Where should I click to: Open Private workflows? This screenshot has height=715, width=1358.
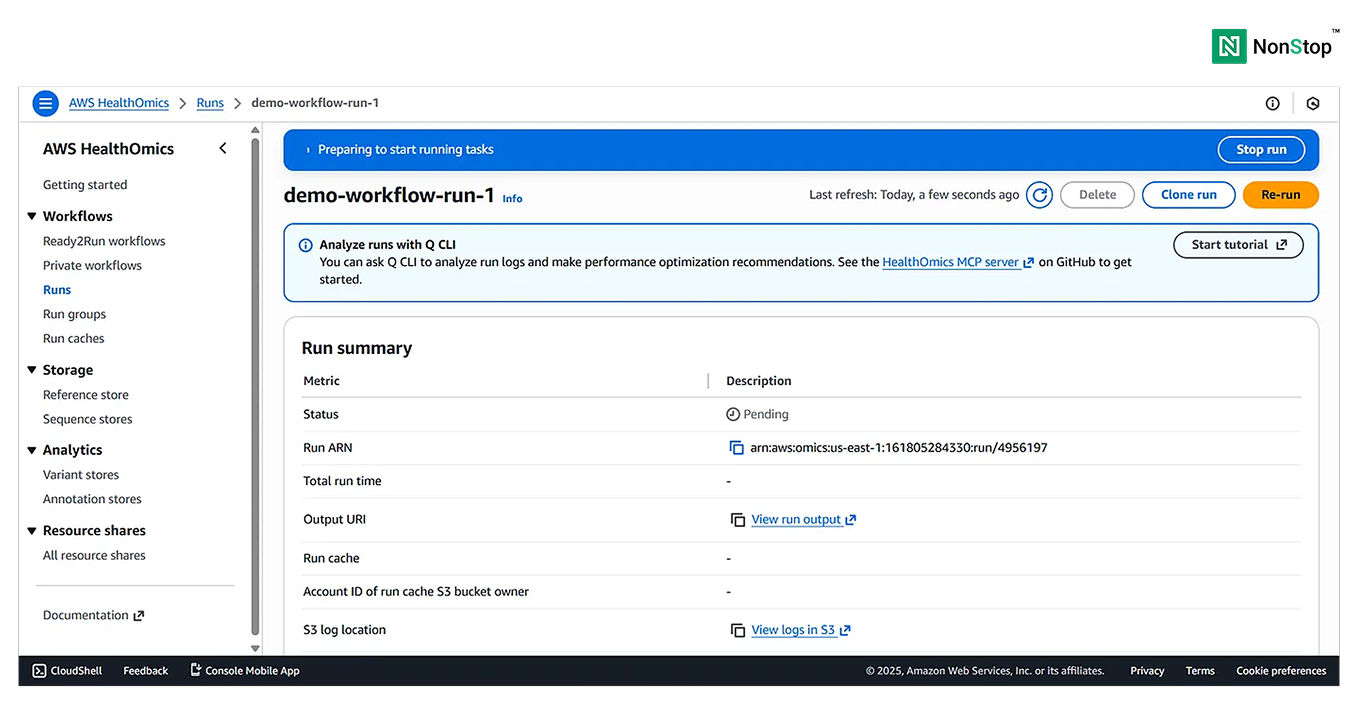pos(92,265)
